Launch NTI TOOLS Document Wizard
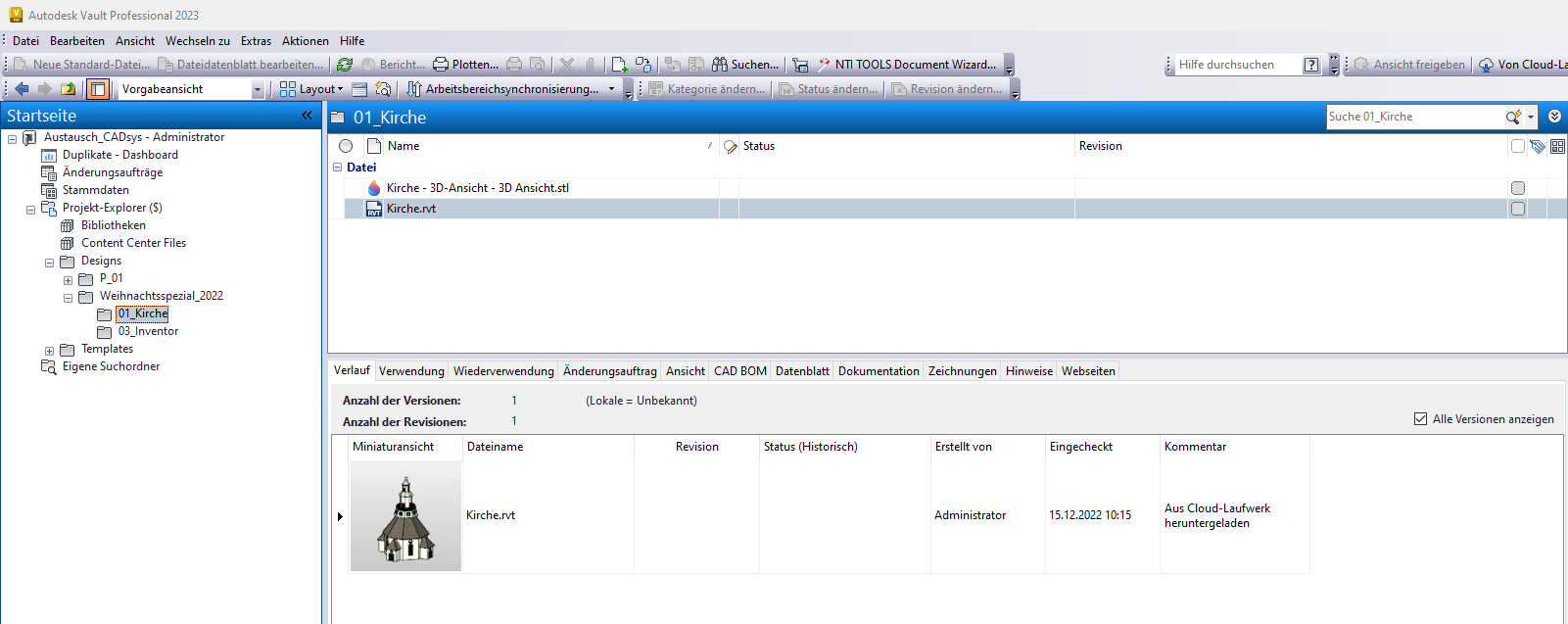The height and width of the screenshot is (624, 1568). 907,65
